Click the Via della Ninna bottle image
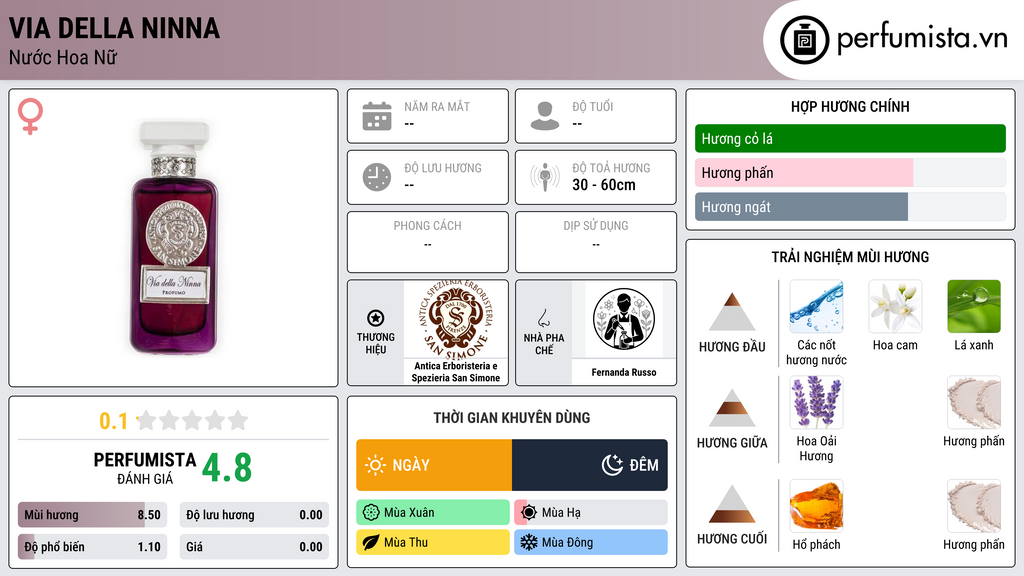1024x576 pixels. [x=174, y=238]
